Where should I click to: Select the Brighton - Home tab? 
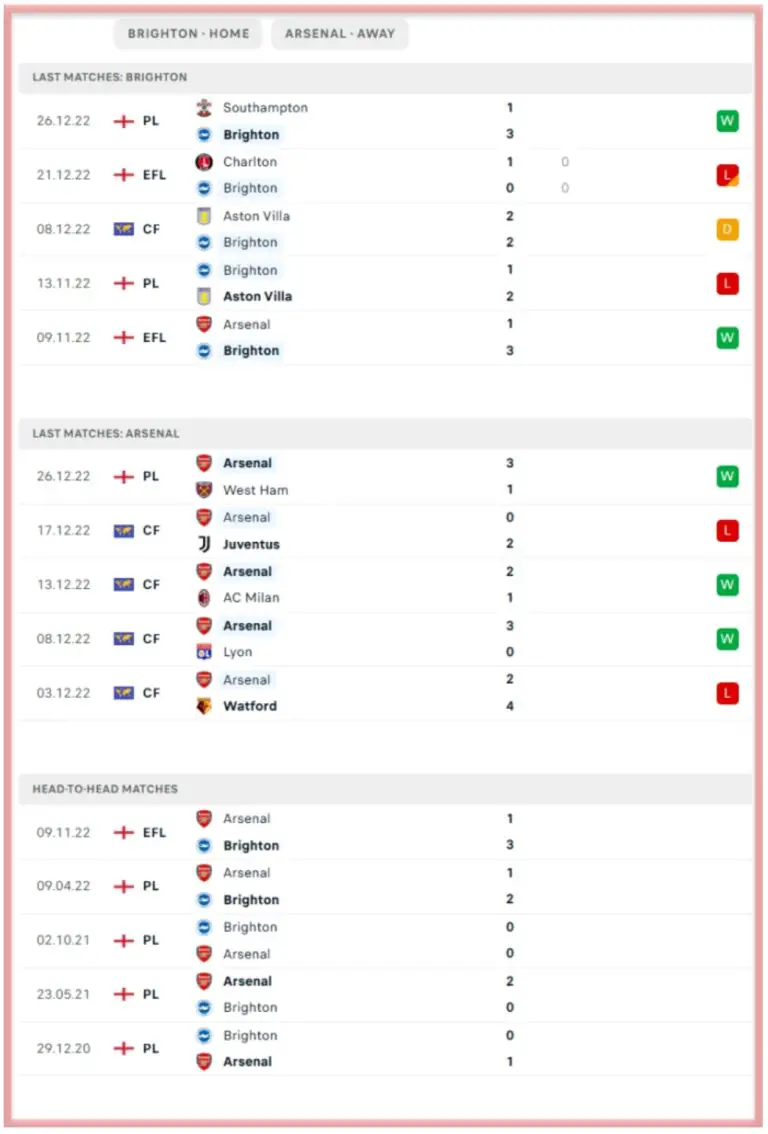point(188,33)
